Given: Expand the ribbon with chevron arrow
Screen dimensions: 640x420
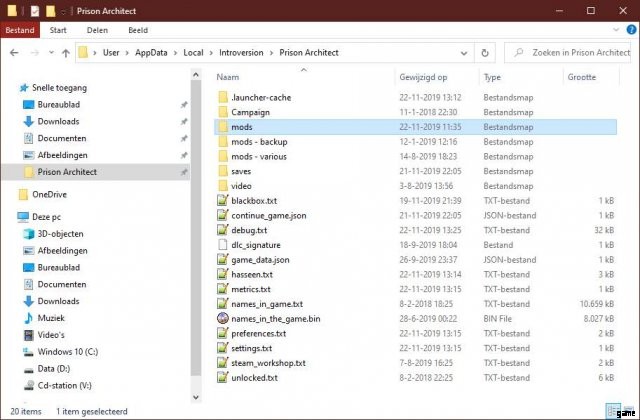Looking at the screenshot, I should pyautogui.click(x=616, y=30).
